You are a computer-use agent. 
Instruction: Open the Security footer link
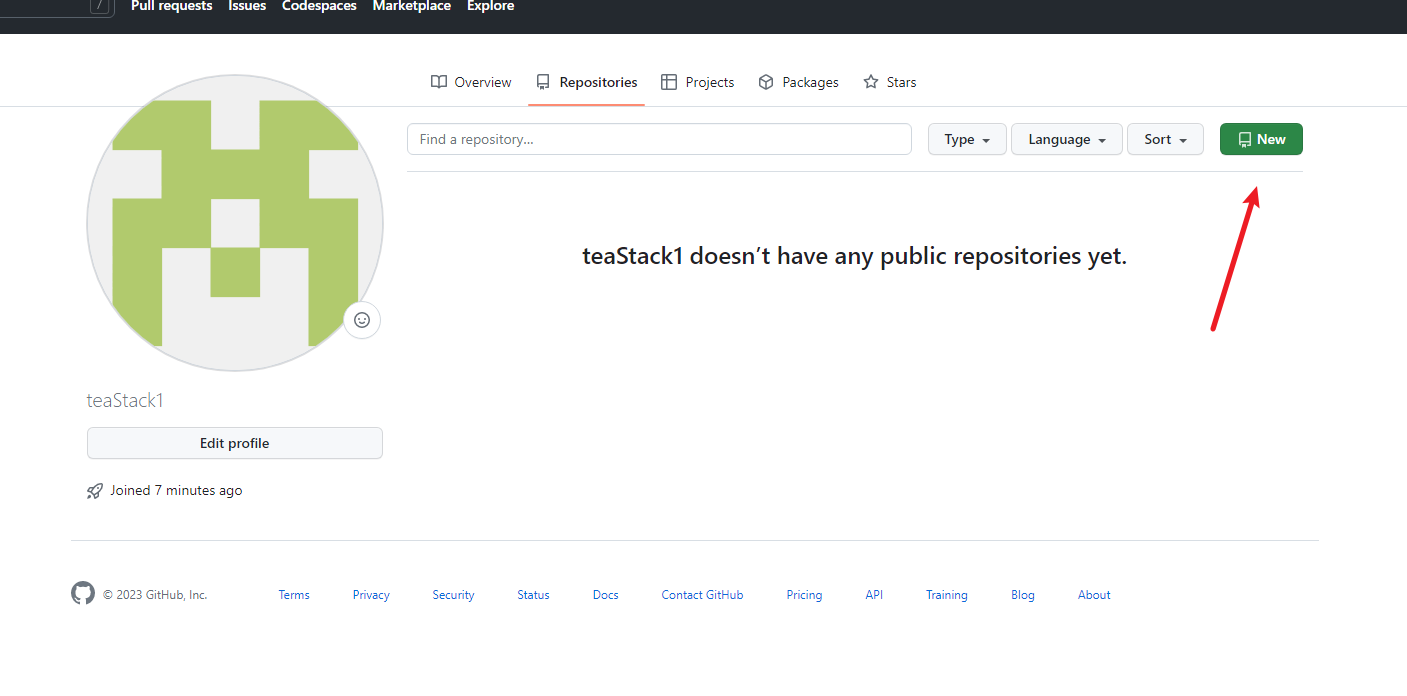[453, 595]
